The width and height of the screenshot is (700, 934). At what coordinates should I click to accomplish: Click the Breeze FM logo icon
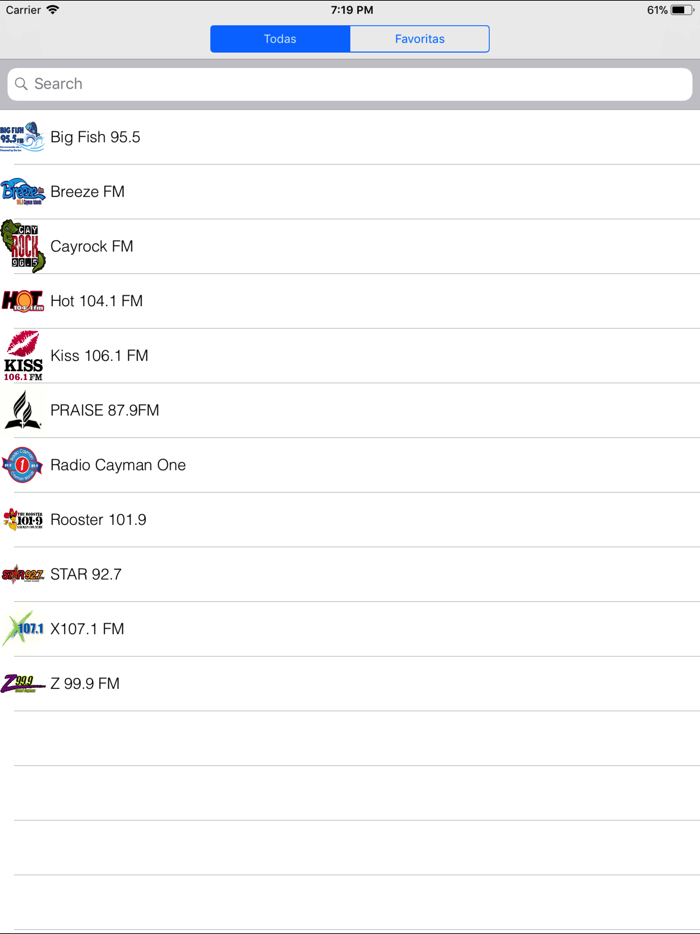point(22,191)
